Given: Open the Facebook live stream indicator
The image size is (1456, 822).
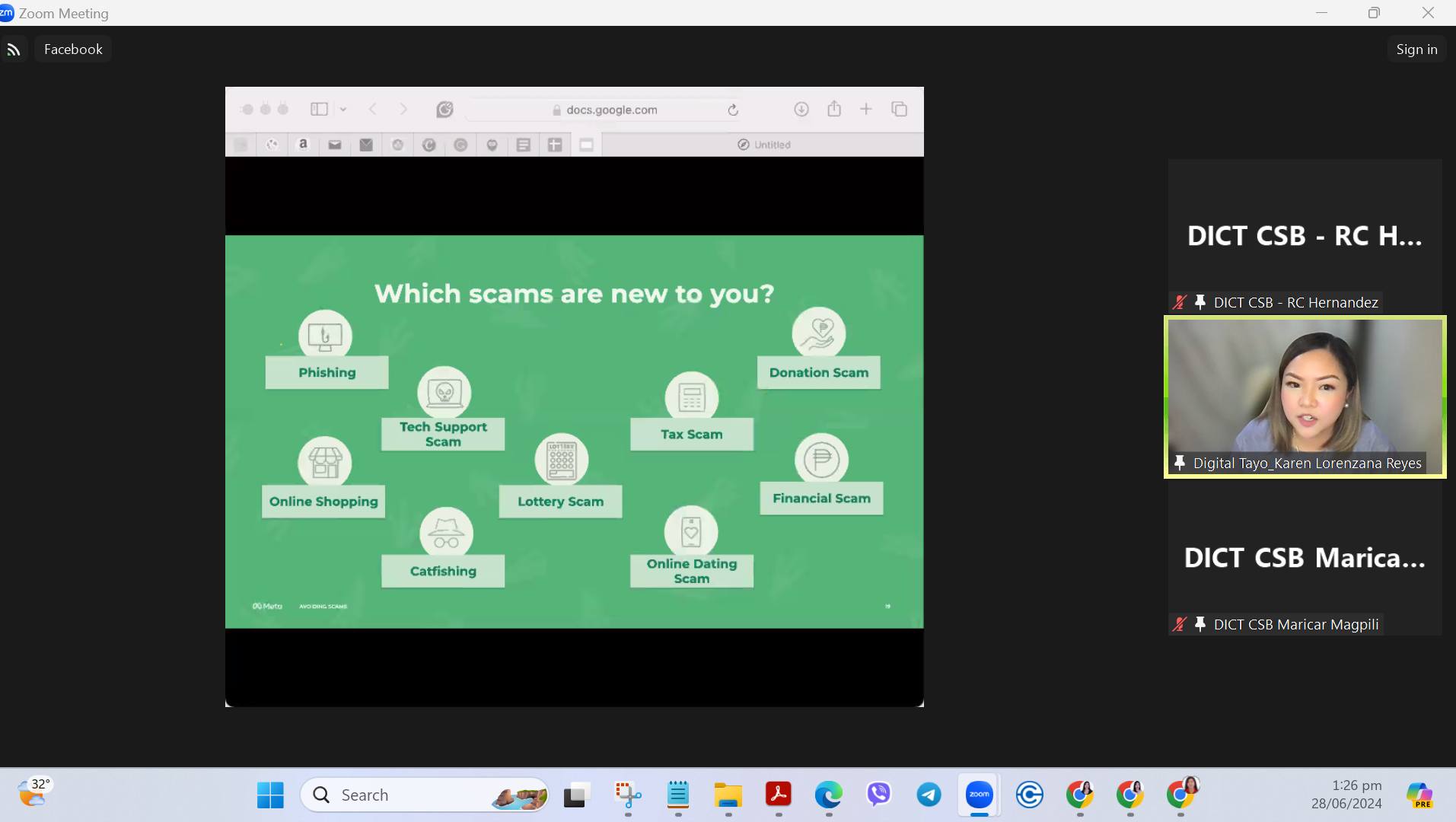Looking at the screenshot, I should pos(73,49).
